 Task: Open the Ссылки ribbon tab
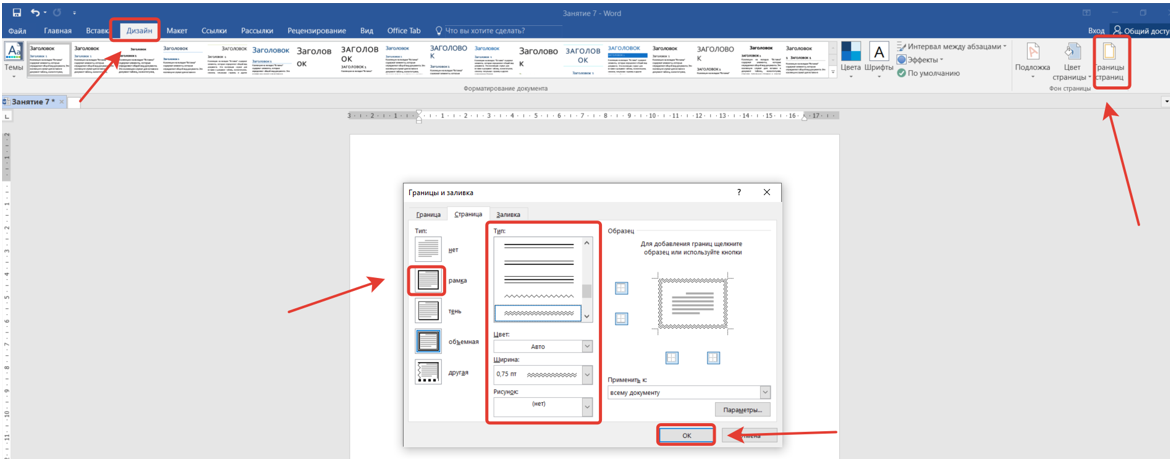(214, 31)
